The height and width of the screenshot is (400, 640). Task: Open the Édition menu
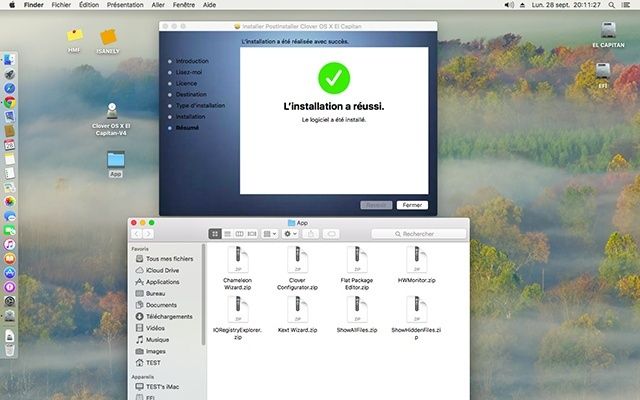[89, 5]
